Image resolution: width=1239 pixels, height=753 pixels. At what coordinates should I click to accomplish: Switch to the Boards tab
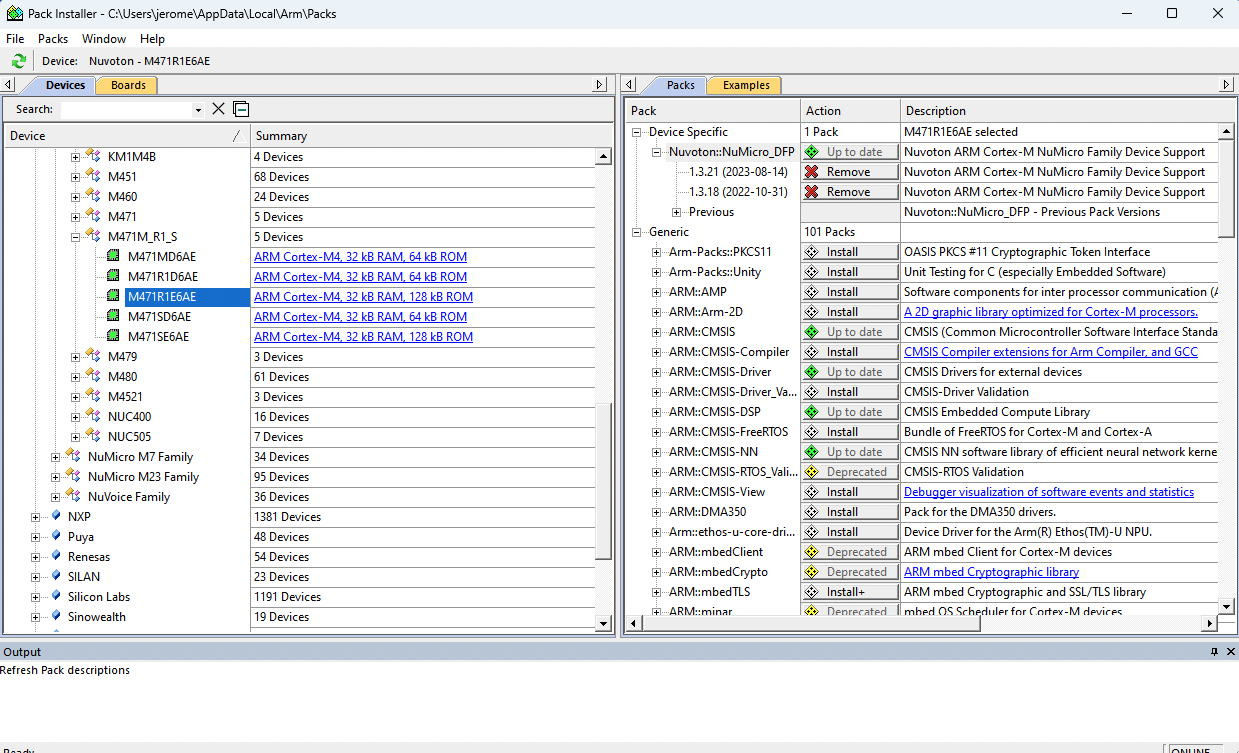[126, 85]
